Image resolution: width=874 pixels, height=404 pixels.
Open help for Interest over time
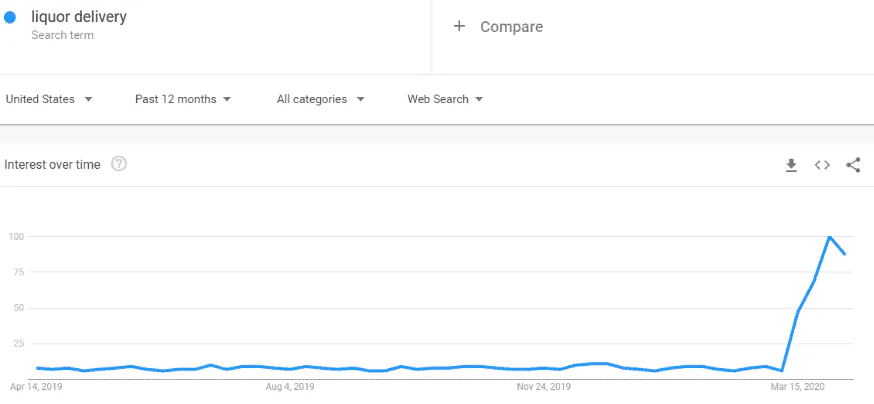click(119, 164)
